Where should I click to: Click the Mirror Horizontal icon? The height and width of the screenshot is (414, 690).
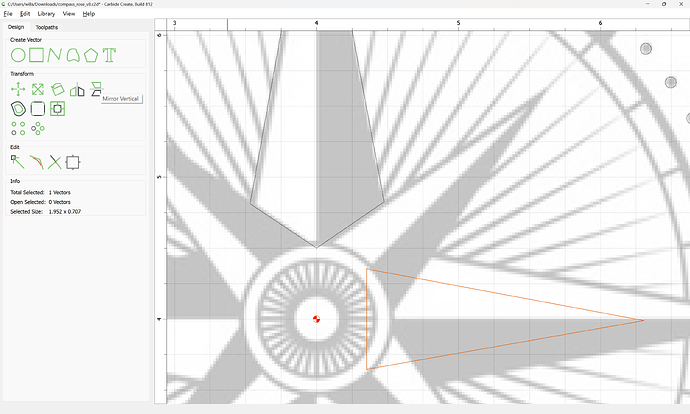point(77,89)
